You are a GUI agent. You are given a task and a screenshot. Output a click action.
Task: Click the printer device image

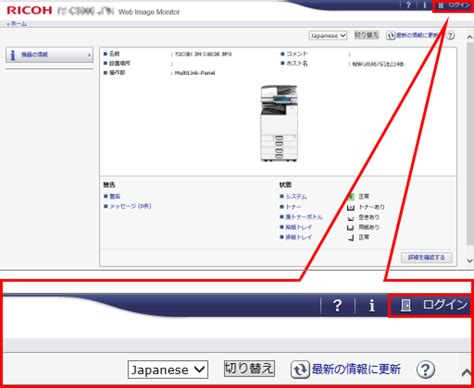pyautogui.click(x=279, y=123)
